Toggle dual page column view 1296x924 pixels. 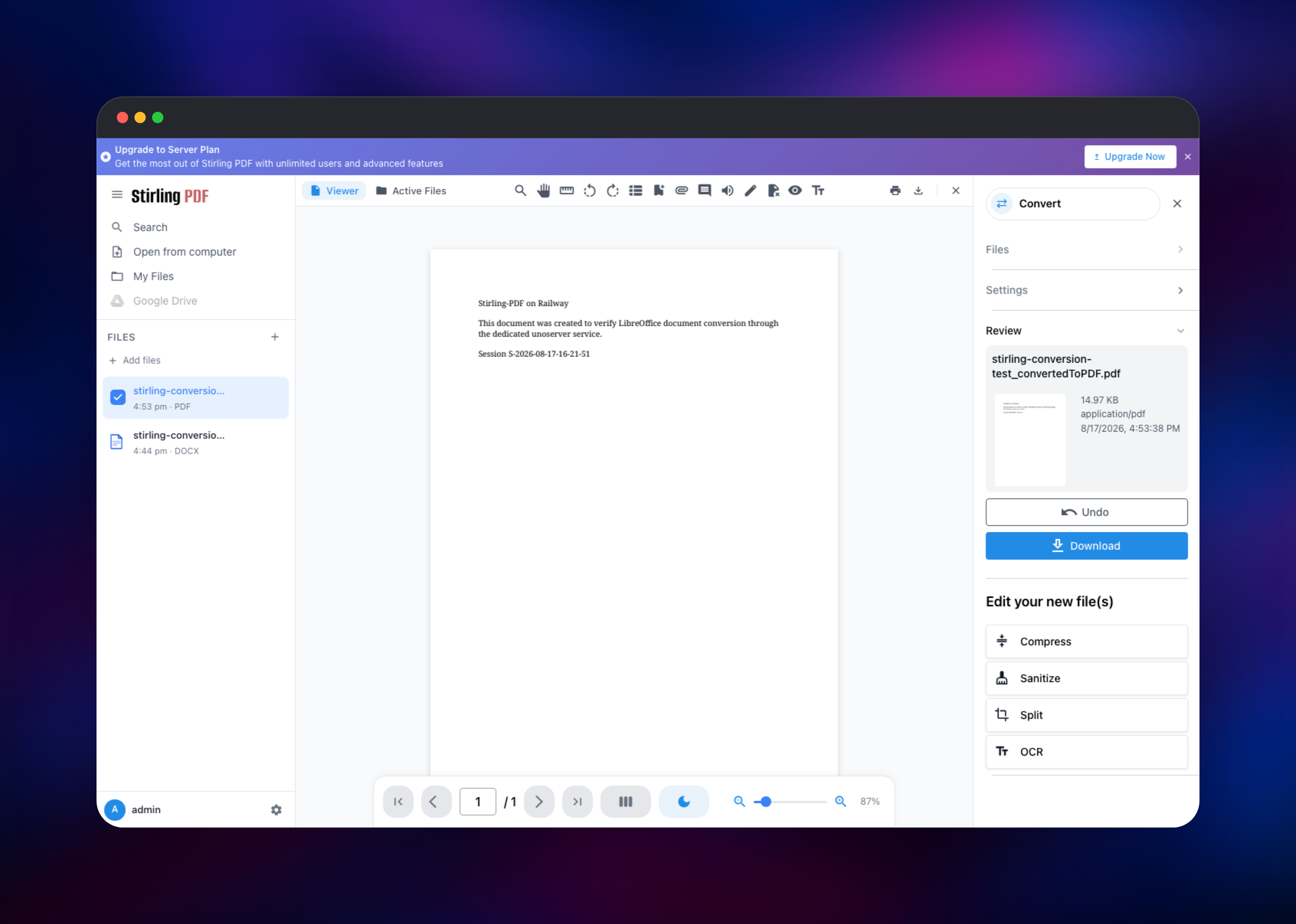(626, 801)
